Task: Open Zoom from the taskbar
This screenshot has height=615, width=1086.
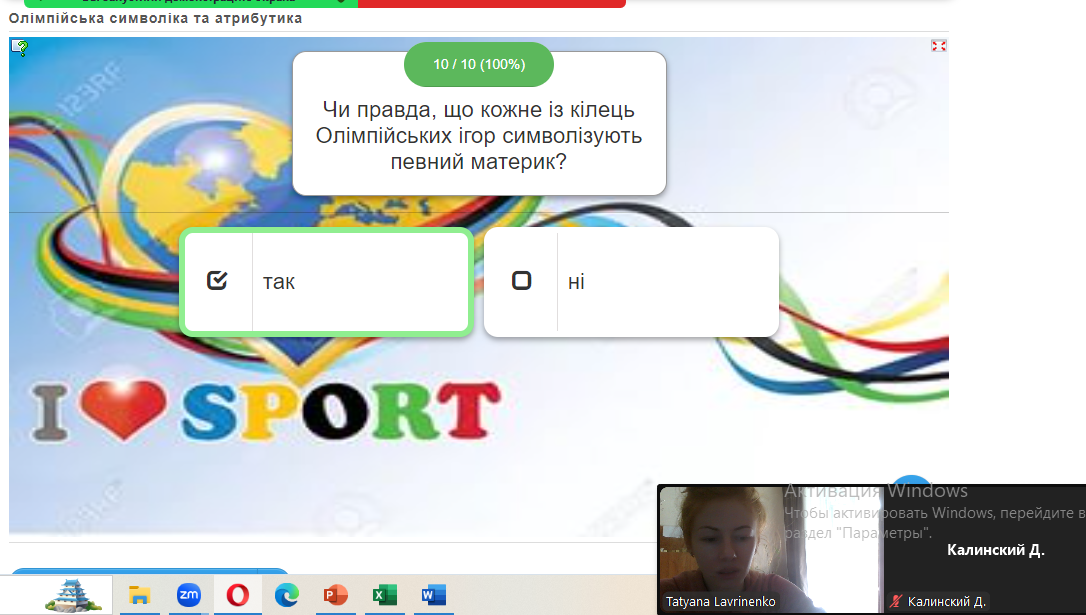Action: tap(188, 595)
